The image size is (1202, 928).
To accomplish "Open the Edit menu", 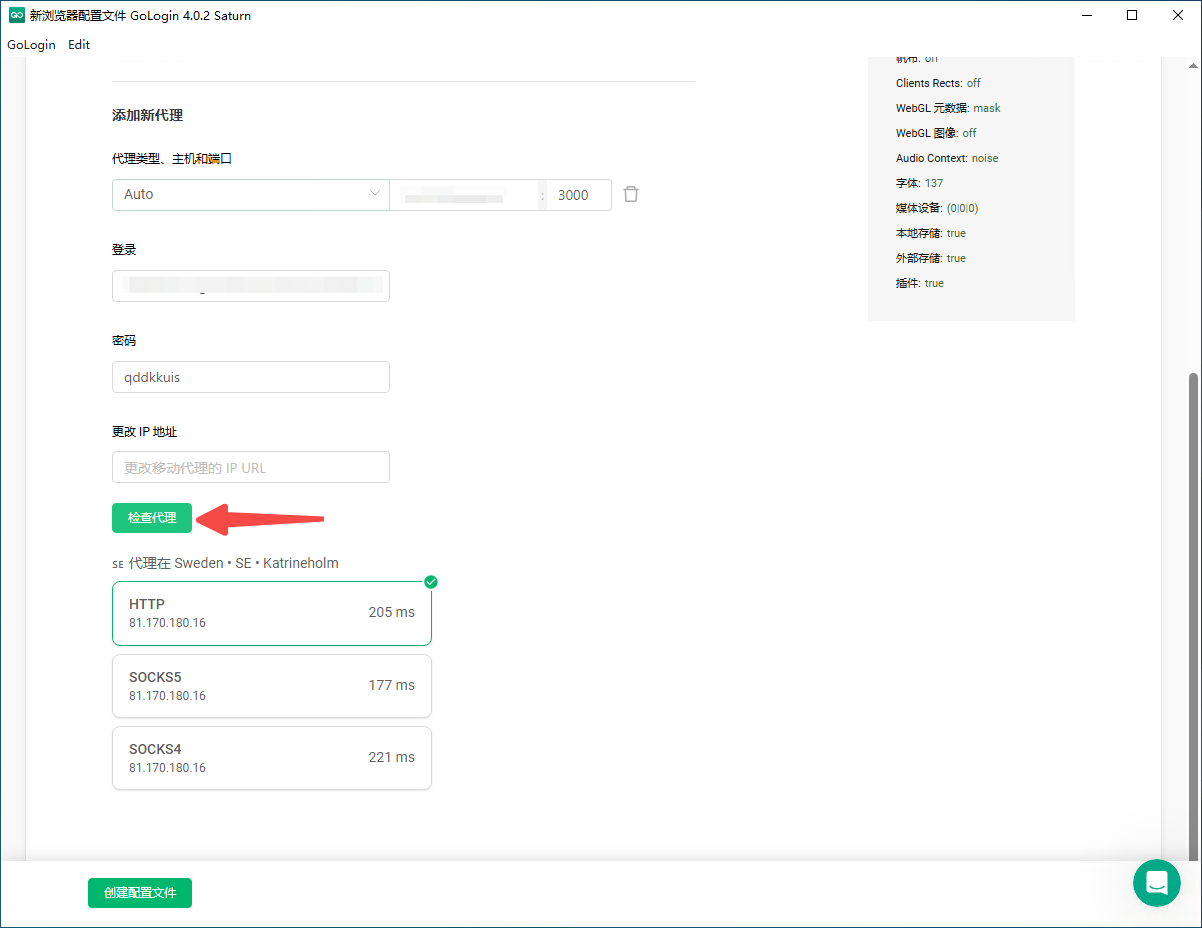I will click(x=79, y=45).
